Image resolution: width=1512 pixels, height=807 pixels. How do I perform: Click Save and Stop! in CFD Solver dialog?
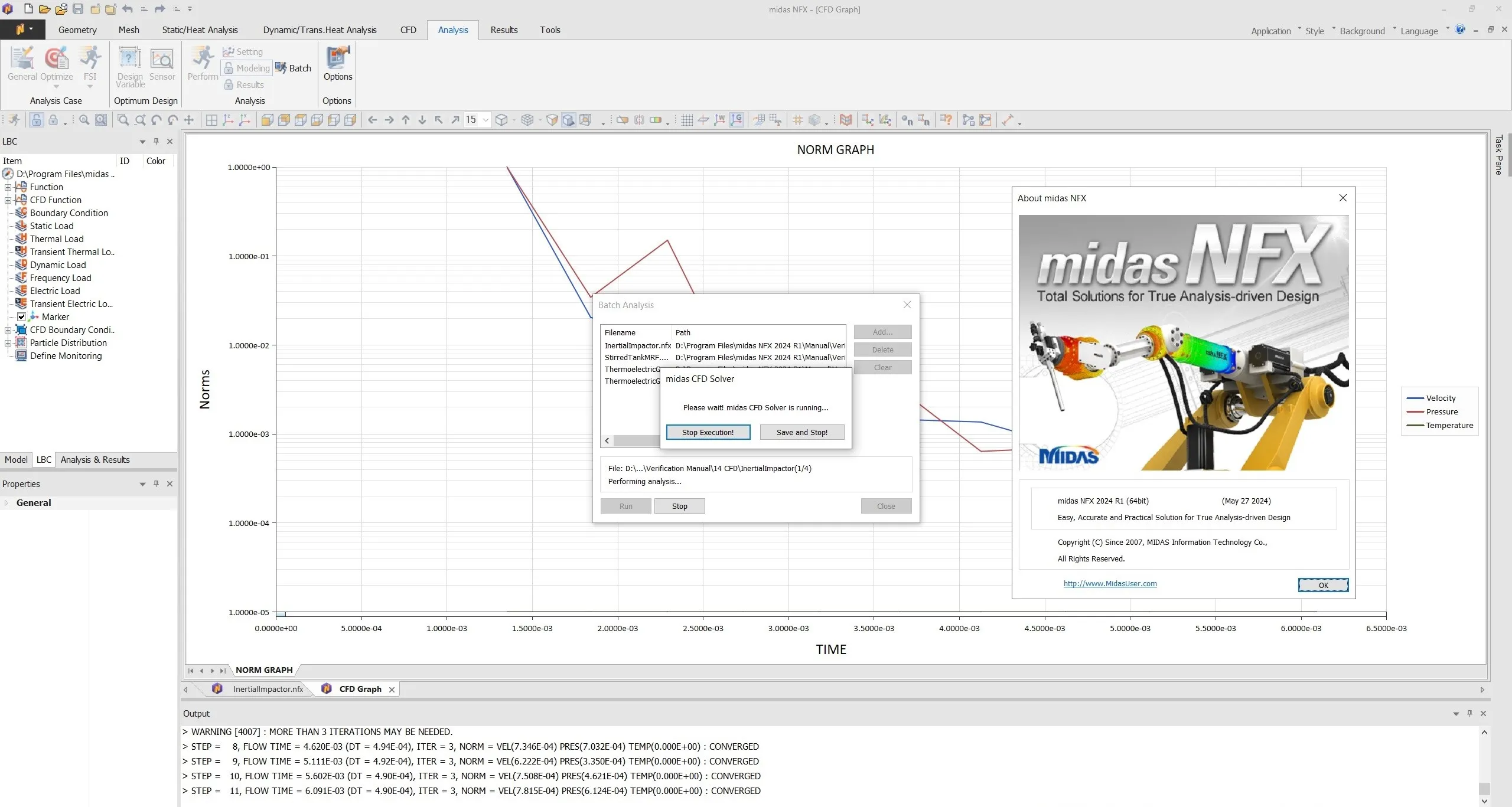coord(801,433)
